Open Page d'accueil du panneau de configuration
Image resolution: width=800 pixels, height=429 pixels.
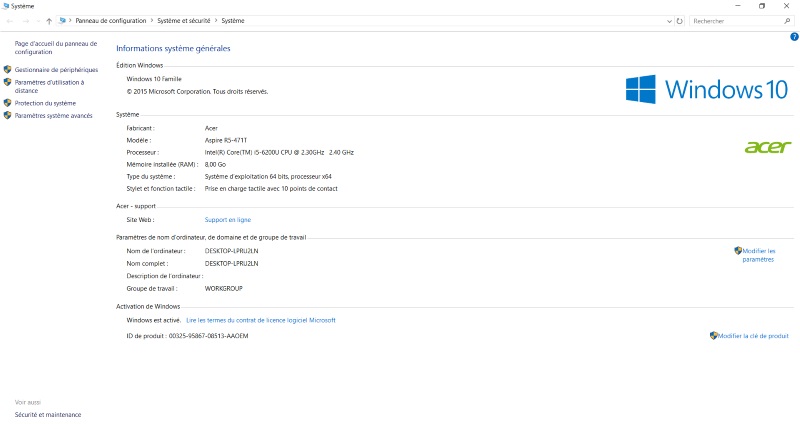click(x=56, y=48)
